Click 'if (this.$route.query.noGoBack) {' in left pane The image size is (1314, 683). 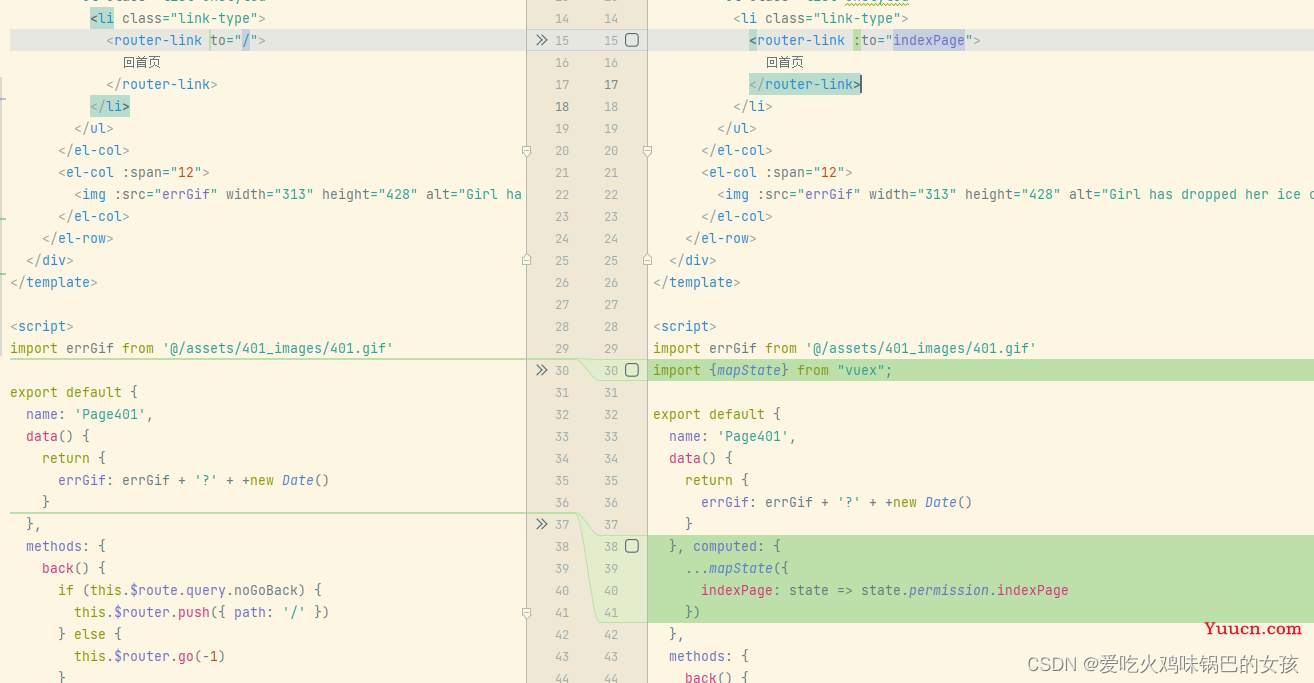coord(190,590)
